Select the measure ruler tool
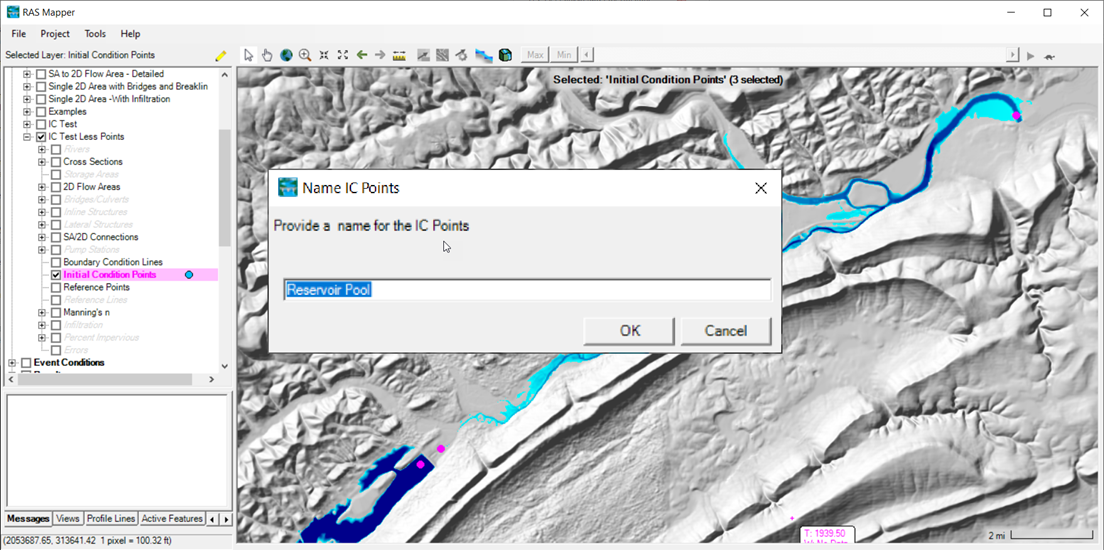 [399, 55]
